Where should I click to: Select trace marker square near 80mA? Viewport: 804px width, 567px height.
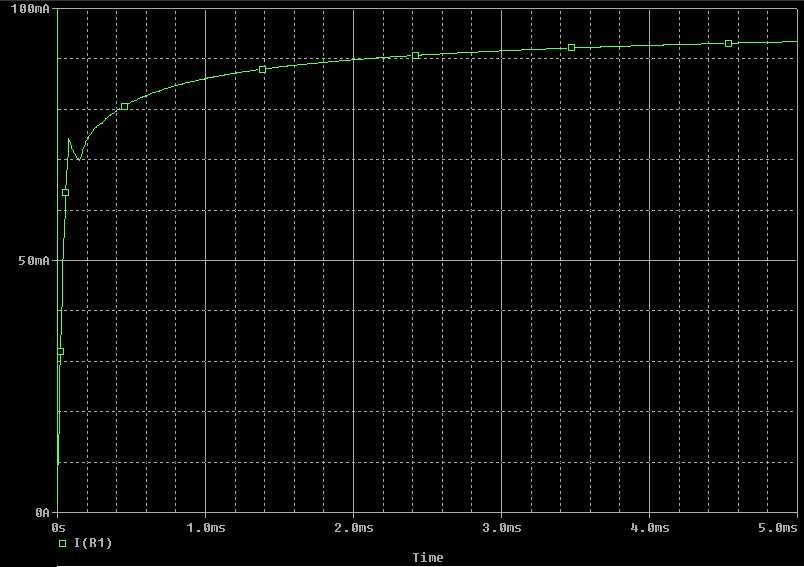click(125, 107)
